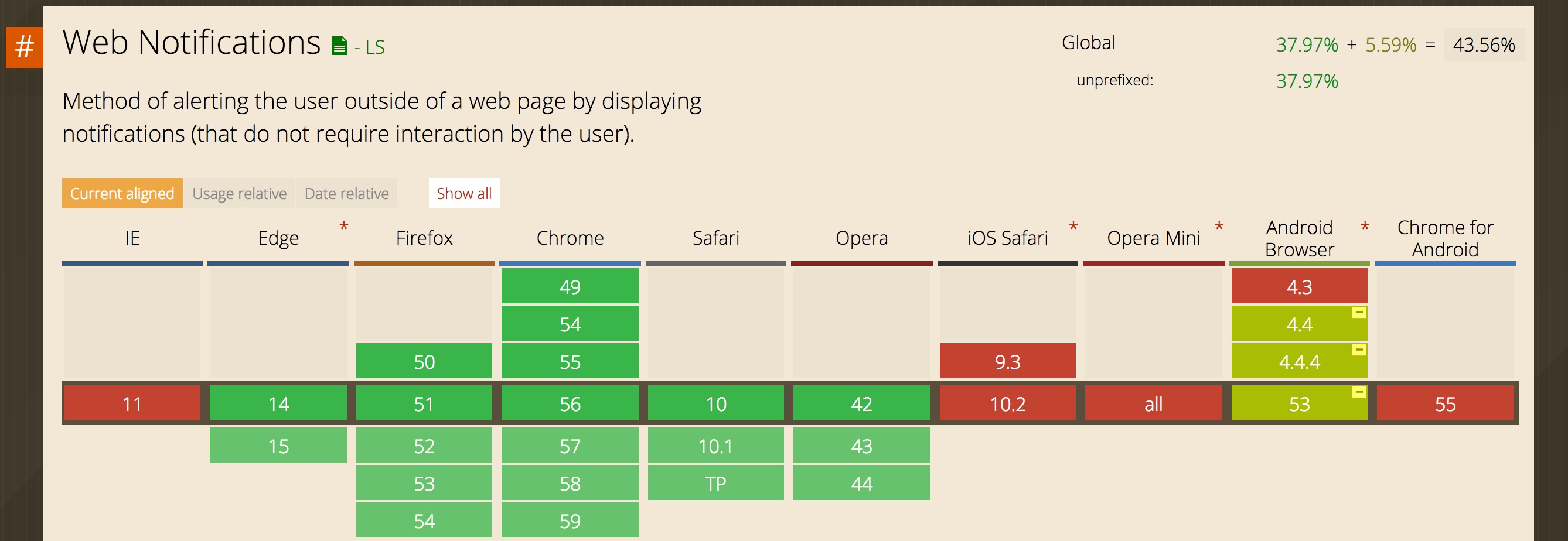Select the Opera 43 cell
The image size is (1568, 541).
pyautogui.click(x=862, y=446)
